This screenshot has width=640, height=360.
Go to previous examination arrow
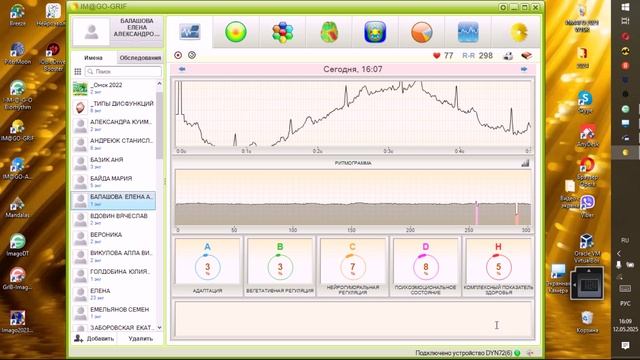coord(182,69)
